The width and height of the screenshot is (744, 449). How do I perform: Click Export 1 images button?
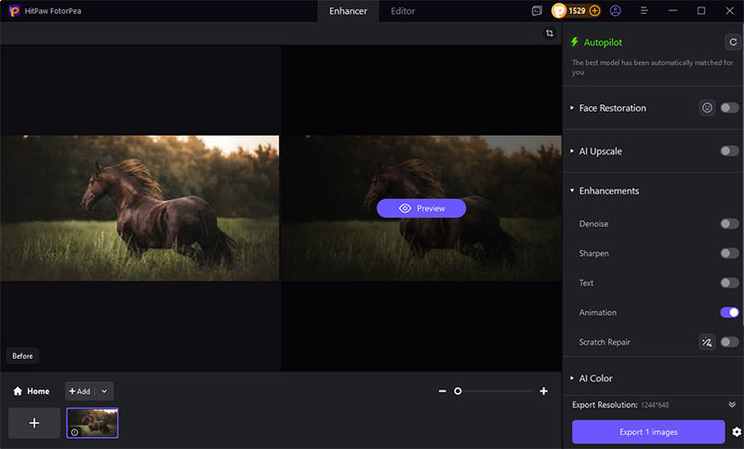click(x=648, y=432)
